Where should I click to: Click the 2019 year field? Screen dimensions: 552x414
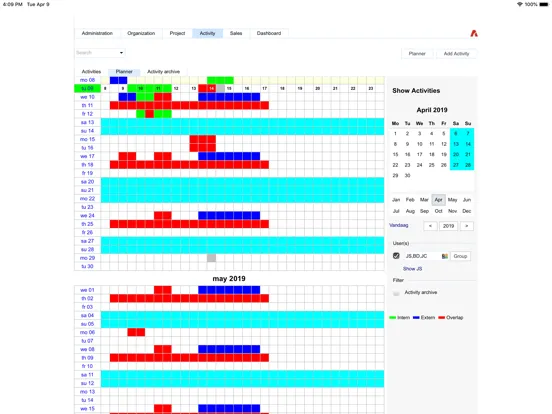click(x=448, y=226)
